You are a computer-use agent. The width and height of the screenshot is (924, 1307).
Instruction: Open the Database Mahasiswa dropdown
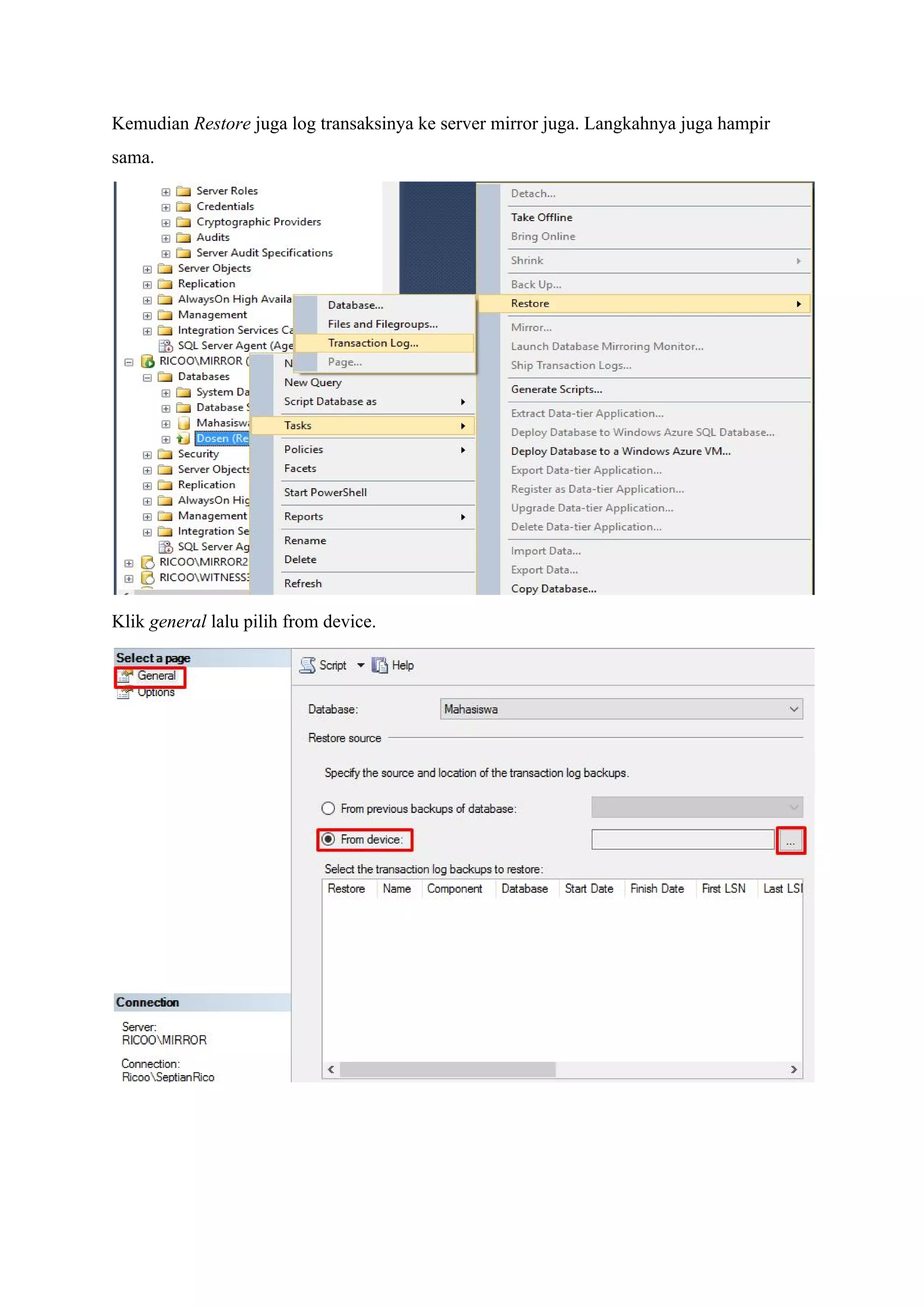[794, 709]
